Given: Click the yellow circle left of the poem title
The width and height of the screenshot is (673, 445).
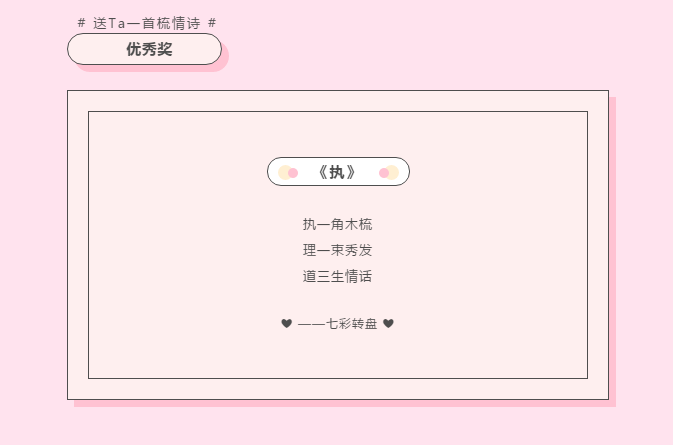Looking at the screenshot, I should (x=284, y=172).
